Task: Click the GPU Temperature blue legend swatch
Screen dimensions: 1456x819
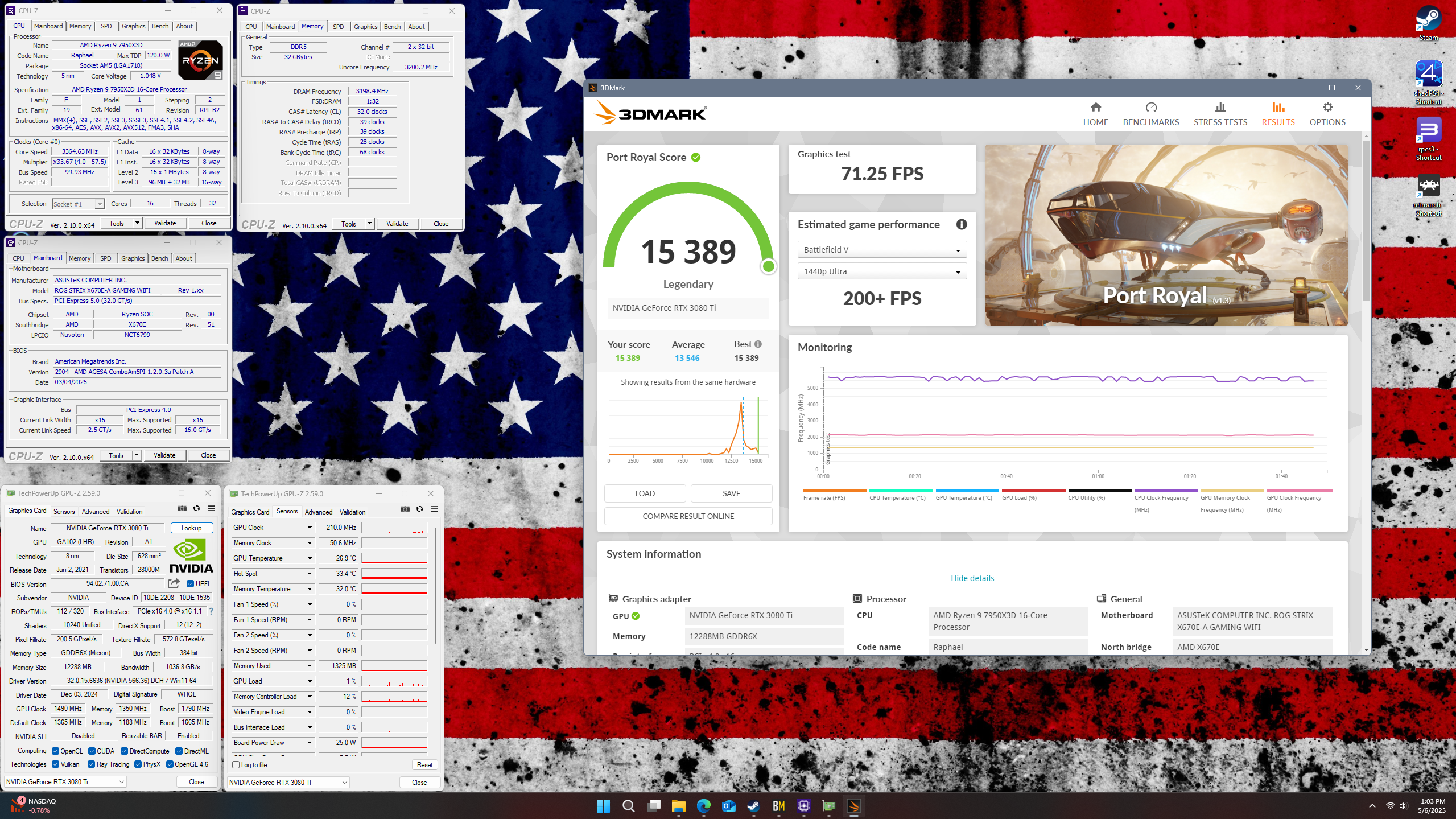Action: 967,490
